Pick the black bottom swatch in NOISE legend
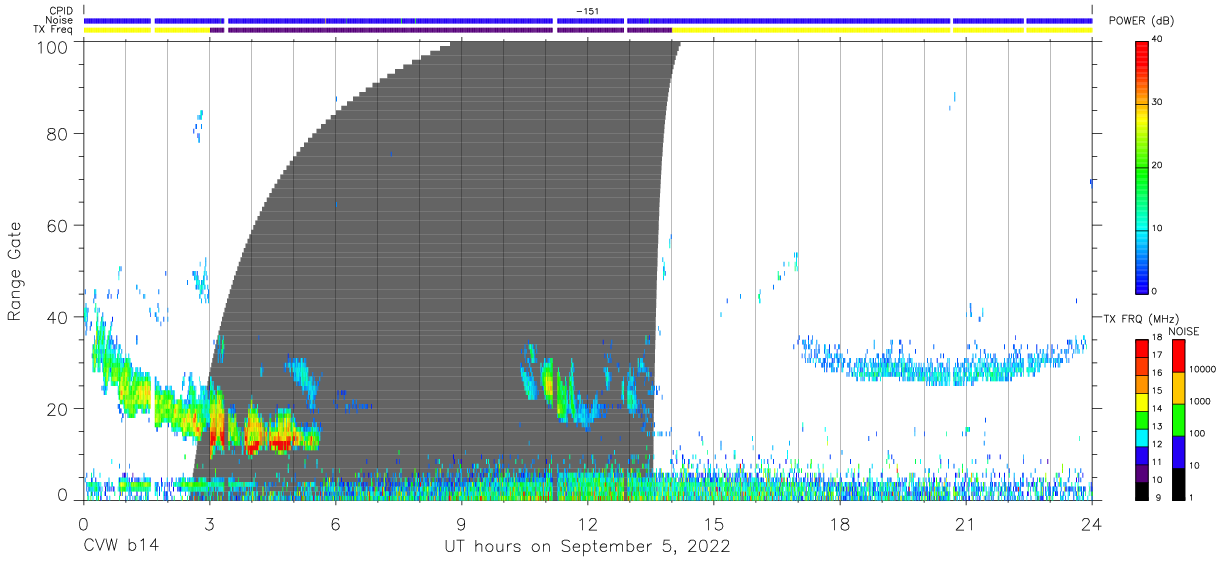The image size is (1228, 567). click(x=1178, y=484)
